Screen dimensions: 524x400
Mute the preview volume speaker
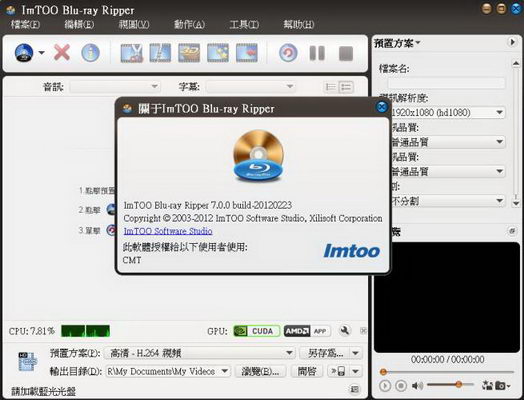click(x=417, y=386)
